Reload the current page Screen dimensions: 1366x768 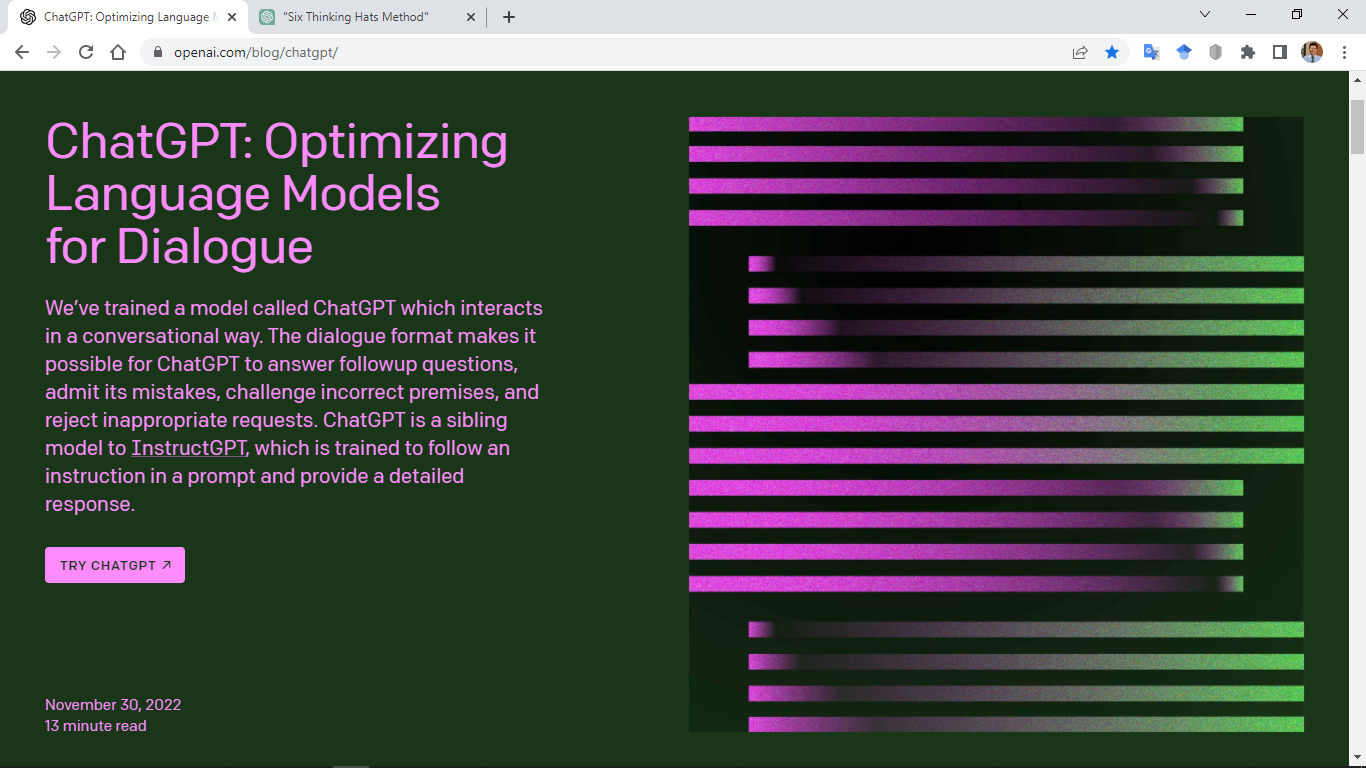coord(86,52)
